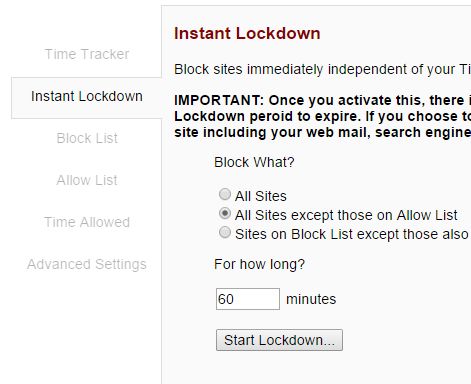Click the Sites on Block List label text

click(x=353, y=234)
